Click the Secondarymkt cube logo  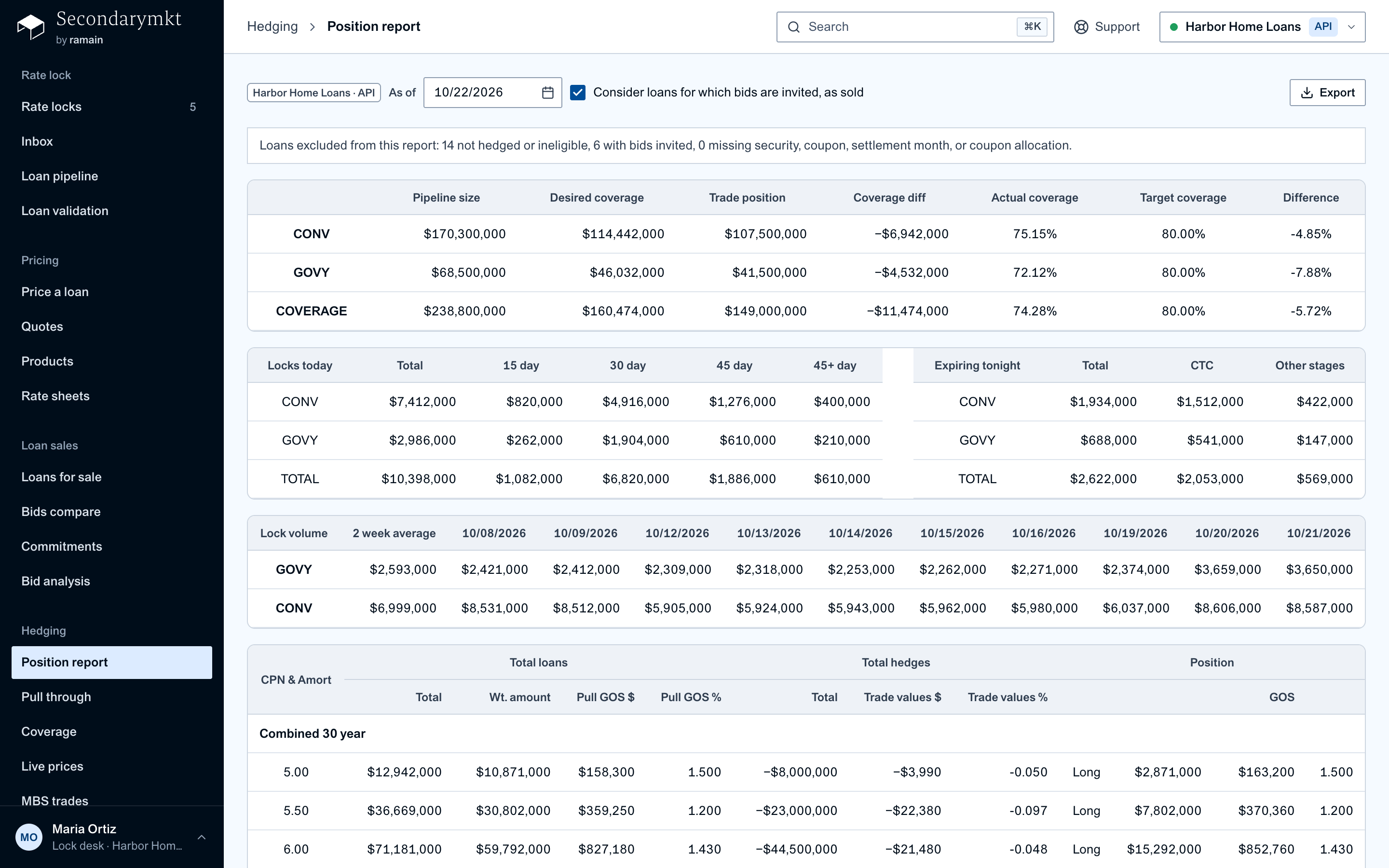coord(30,27)
